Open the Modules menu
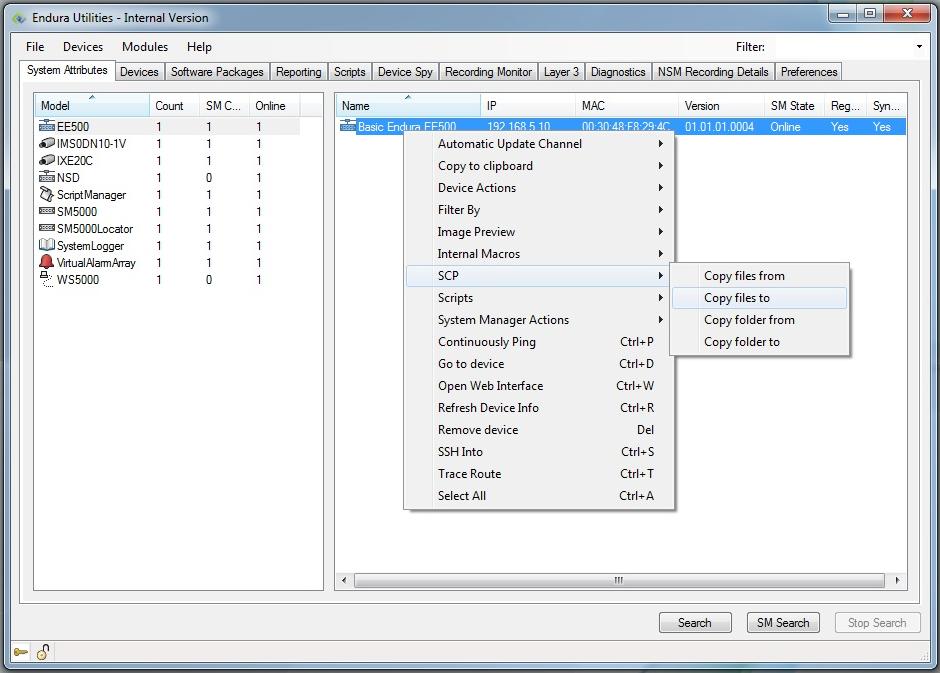This screenshot has height=673, width=940. tap(145, 47)
